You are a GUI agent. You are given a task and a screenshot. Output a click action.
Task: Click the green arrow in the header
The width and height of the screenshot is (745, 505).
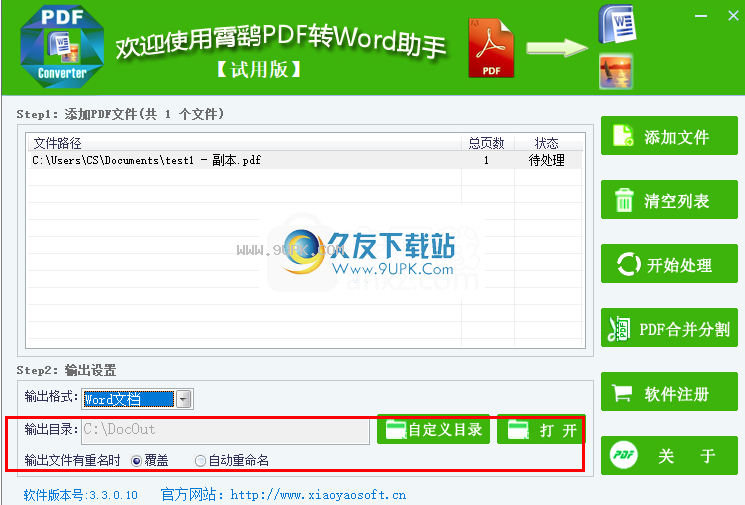click(557, 48)
